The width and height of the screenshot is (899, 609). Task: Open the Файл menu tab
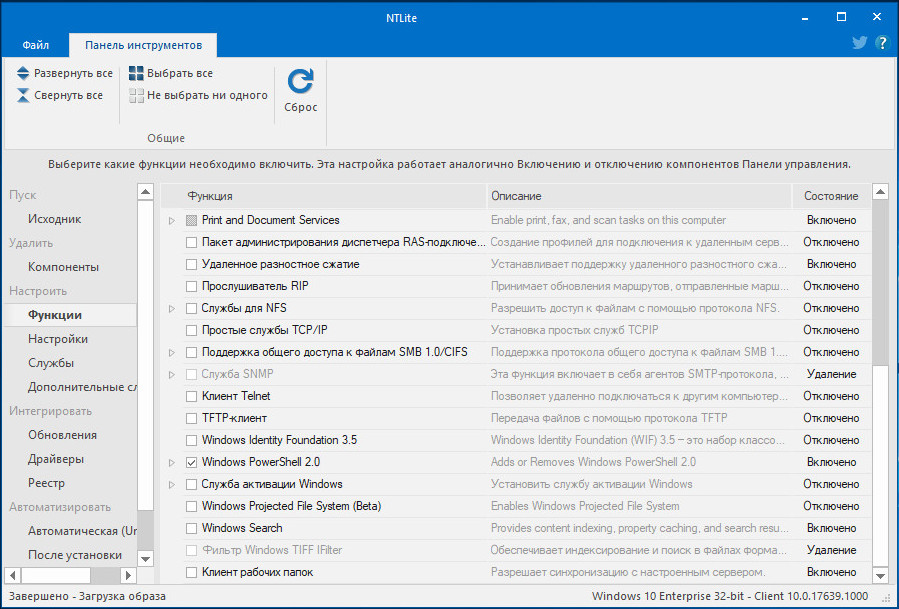coord(36,45)
